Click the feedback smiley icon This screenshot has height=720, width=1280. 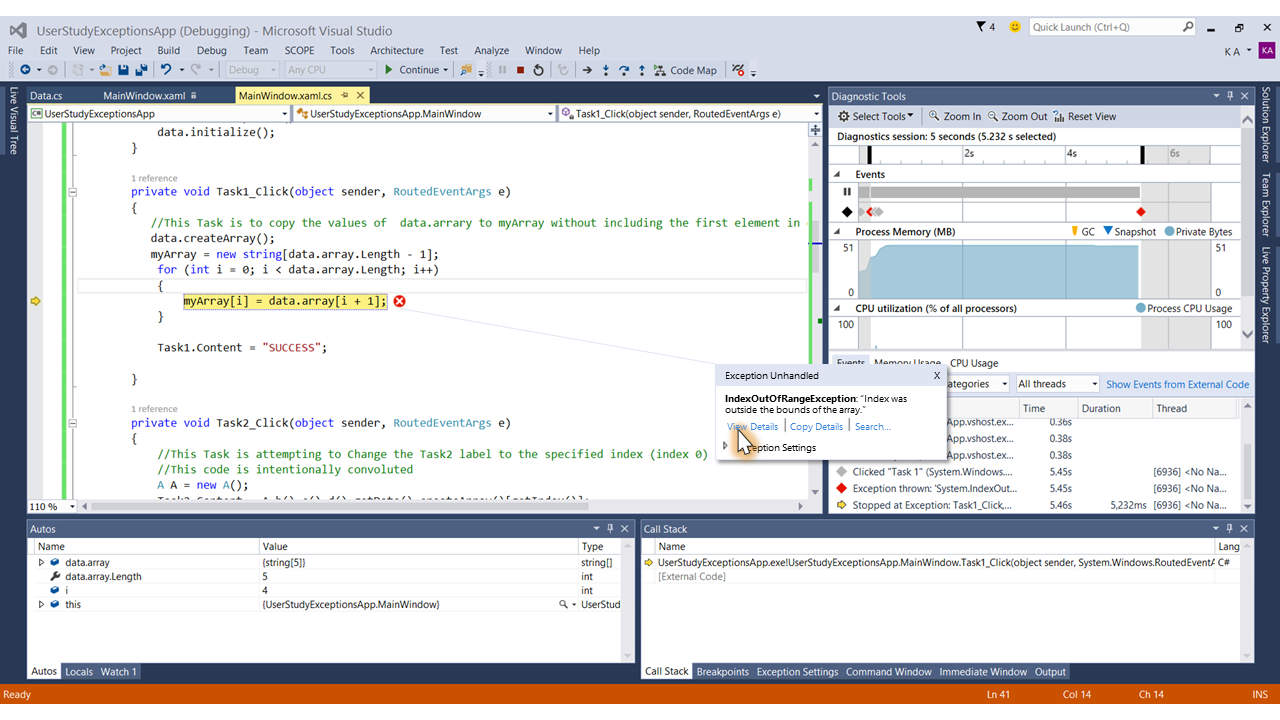[1015, 27]
